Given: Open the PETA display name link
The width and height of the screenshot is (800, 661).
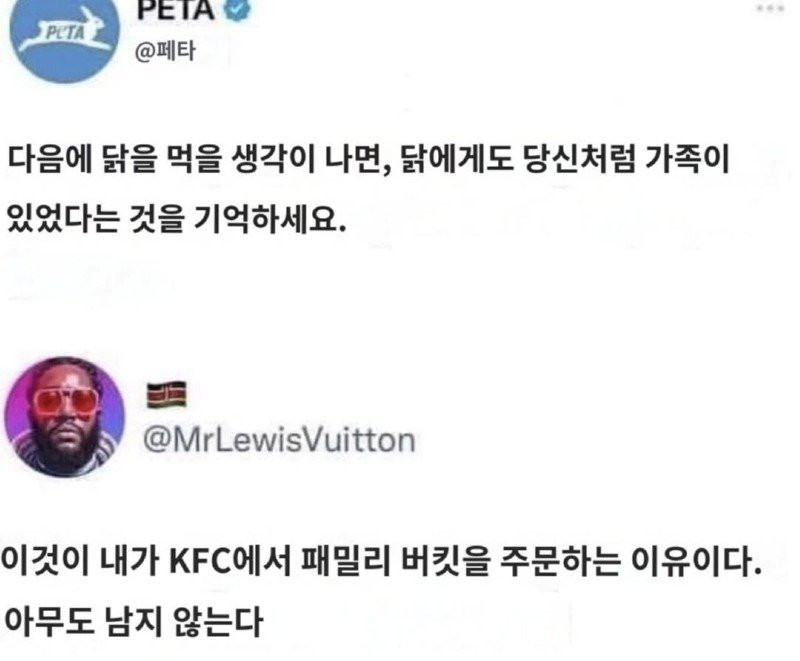Looking at the screenshot, I should coord(175,10).
